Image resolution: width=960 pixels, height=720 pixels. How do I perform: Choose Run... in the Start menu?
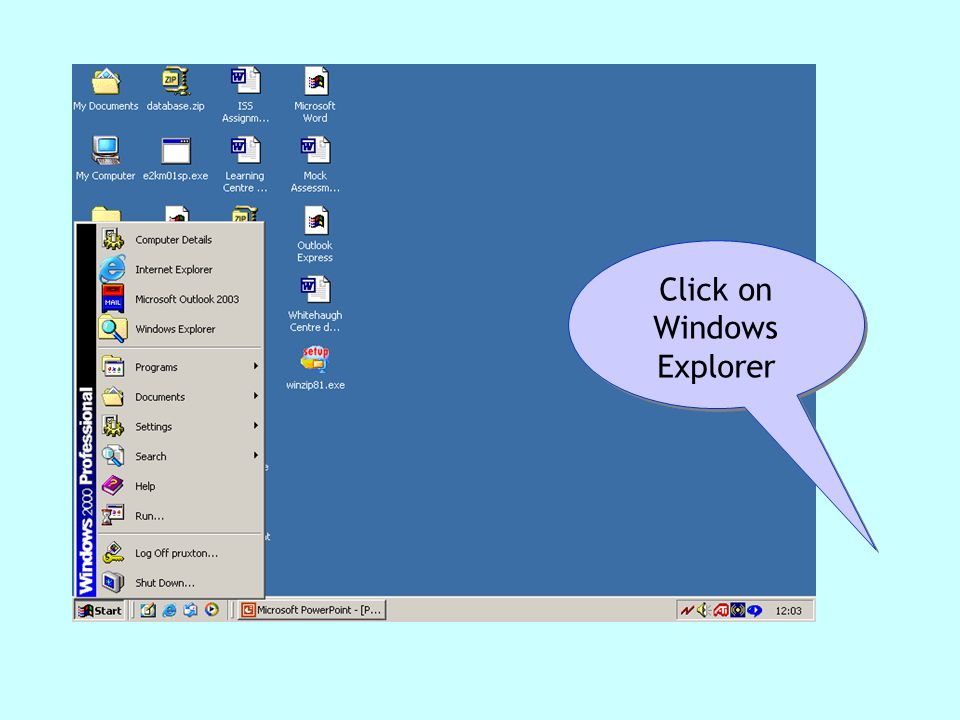tap(180, 516)
